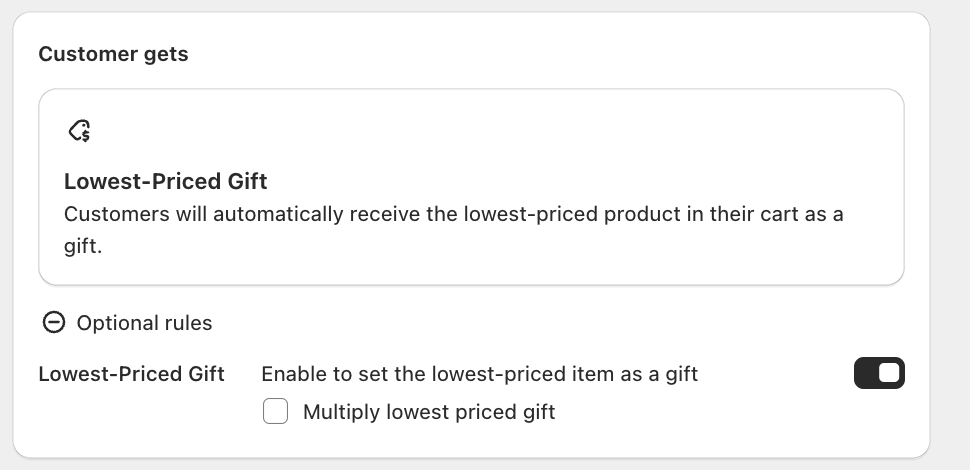Toggle off the Lowest-Priced Gift switch
The image size is (970, 470).
coord(879,373)
